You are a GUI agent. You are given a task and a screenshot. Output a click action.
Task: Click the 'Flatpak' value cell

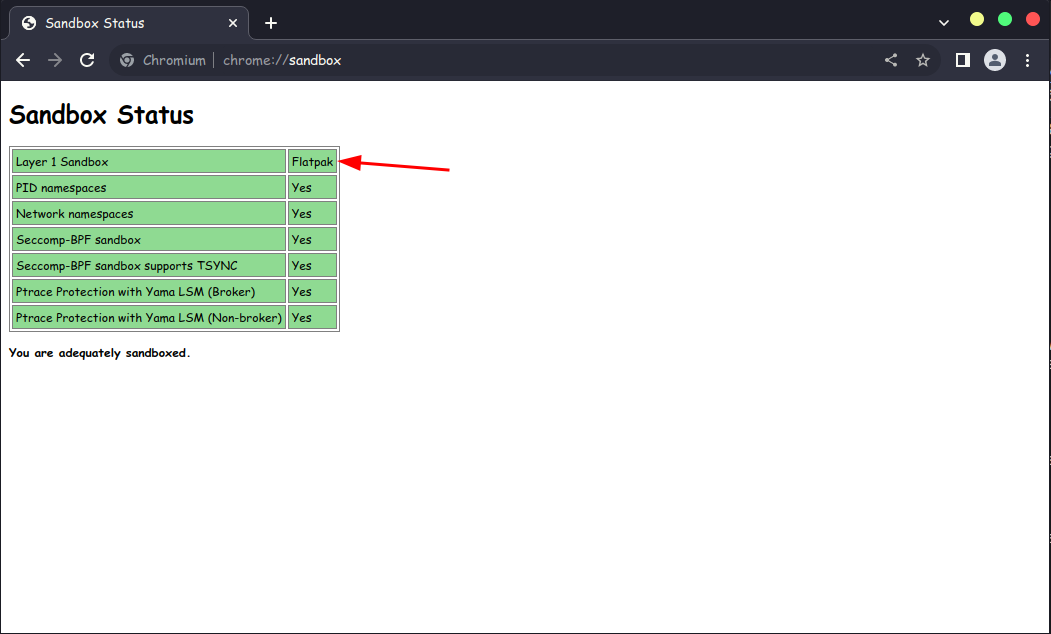pos(312,162)
